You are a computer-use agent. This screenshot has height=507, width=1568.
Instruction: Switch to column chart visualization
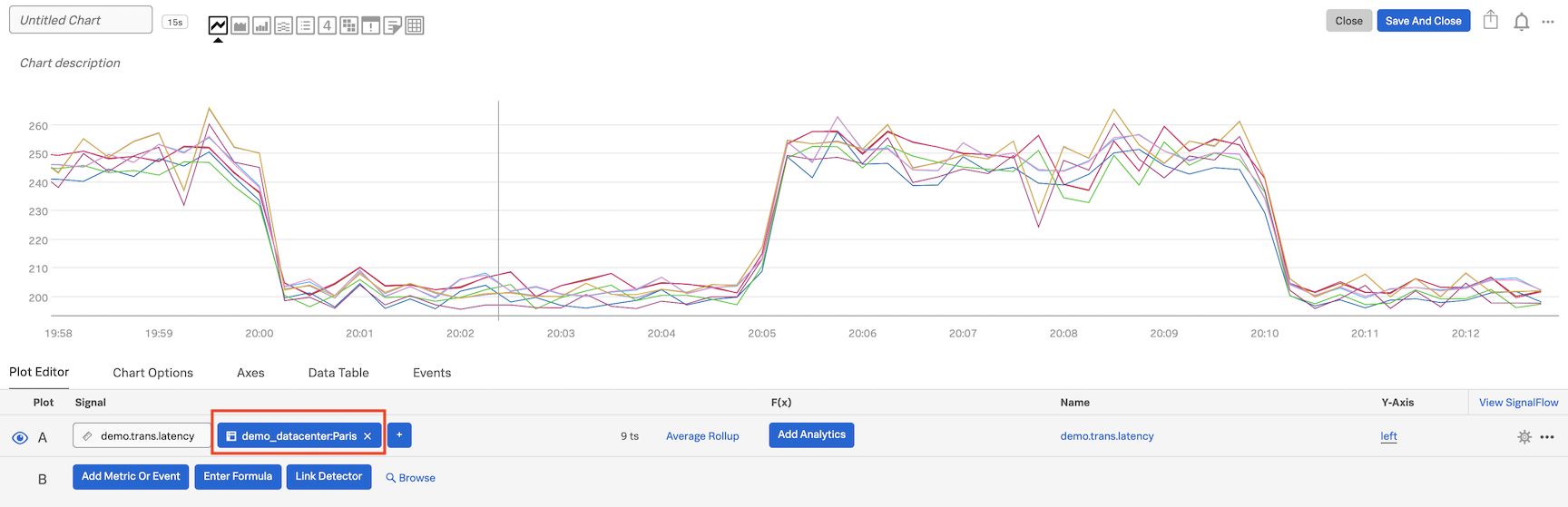261,25
